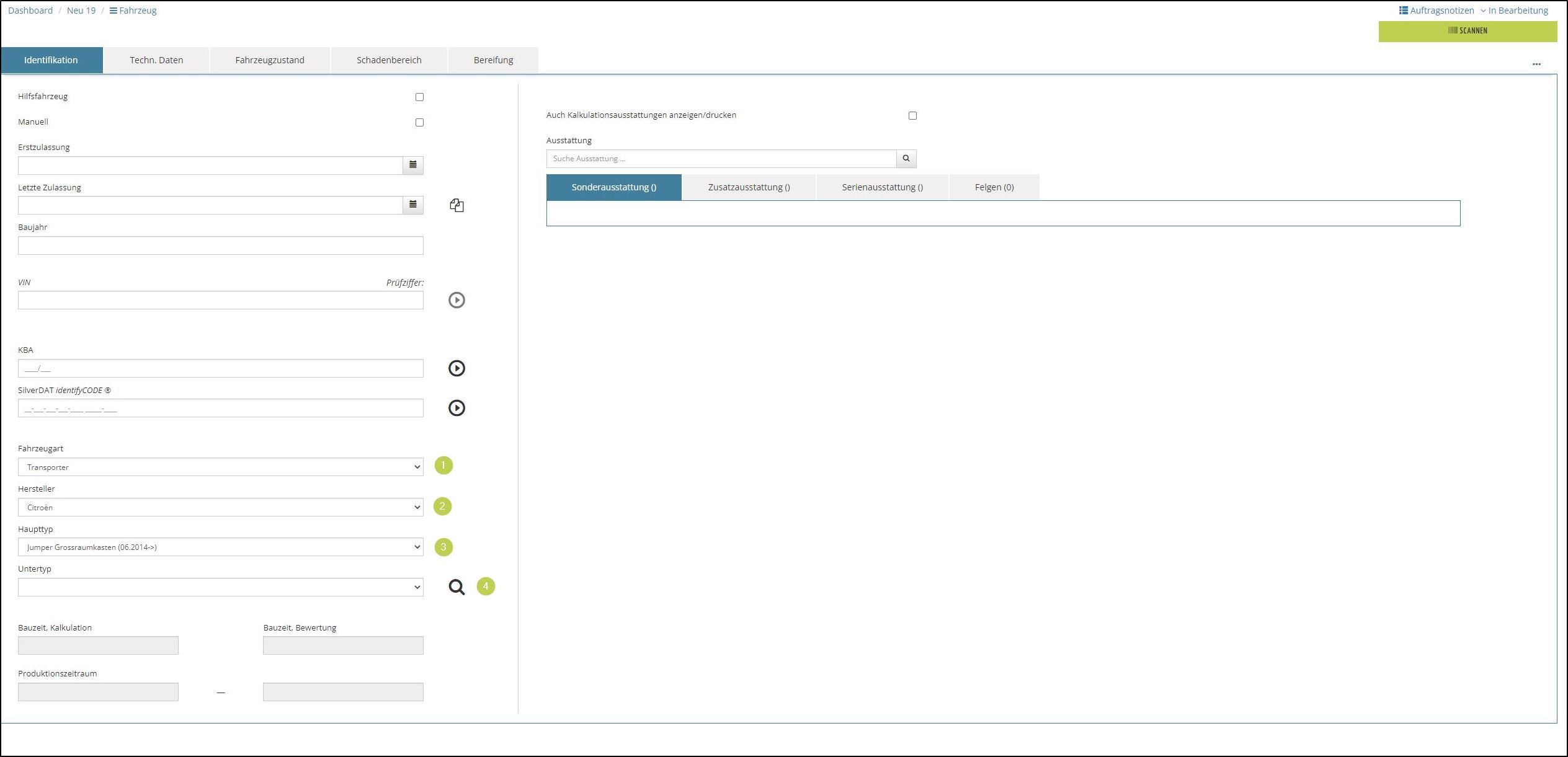Click copy icon beside Letzte Zulassung

[457, 205]
